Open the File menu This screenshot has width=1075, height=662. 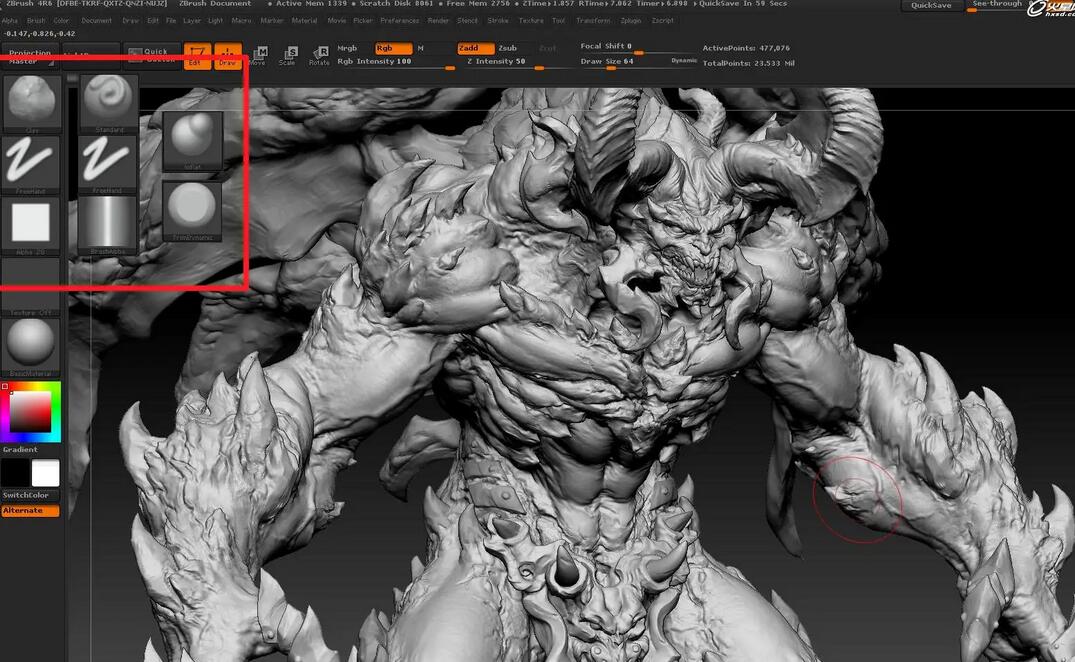point(171,21)
